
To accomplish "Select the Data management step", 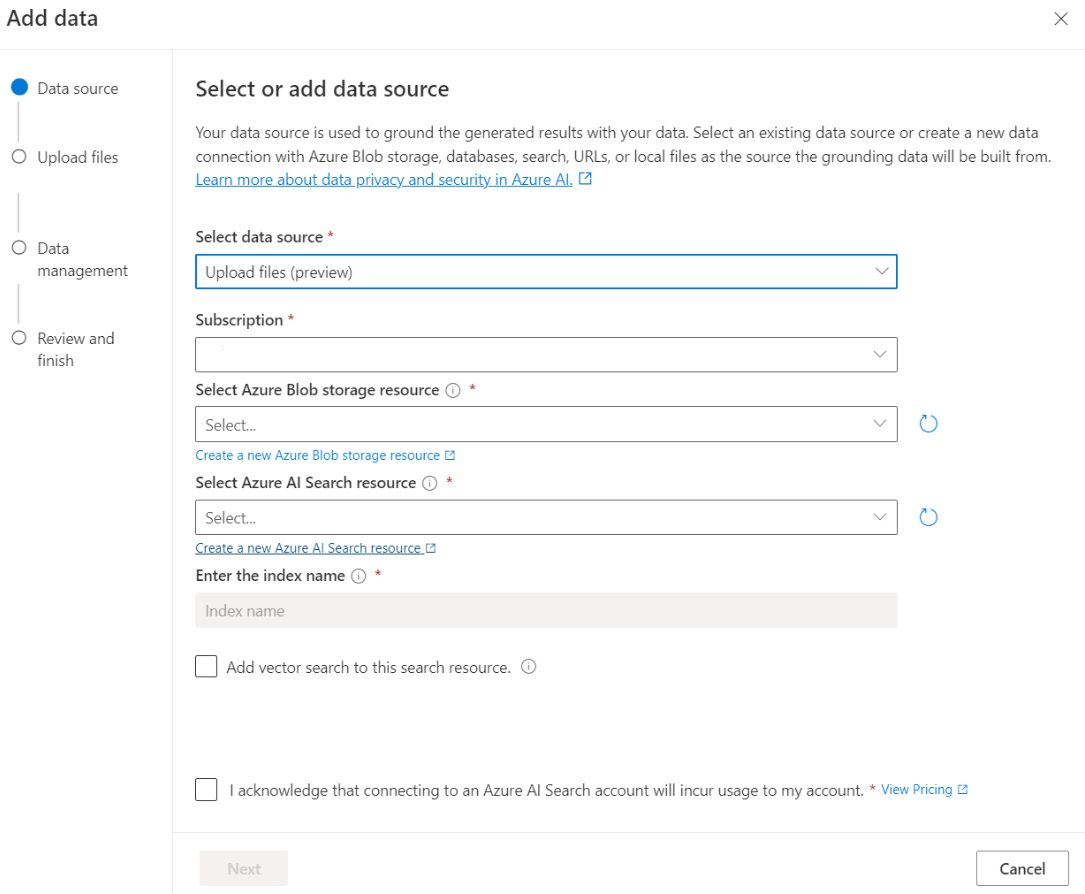I will [x=82, y=259].
